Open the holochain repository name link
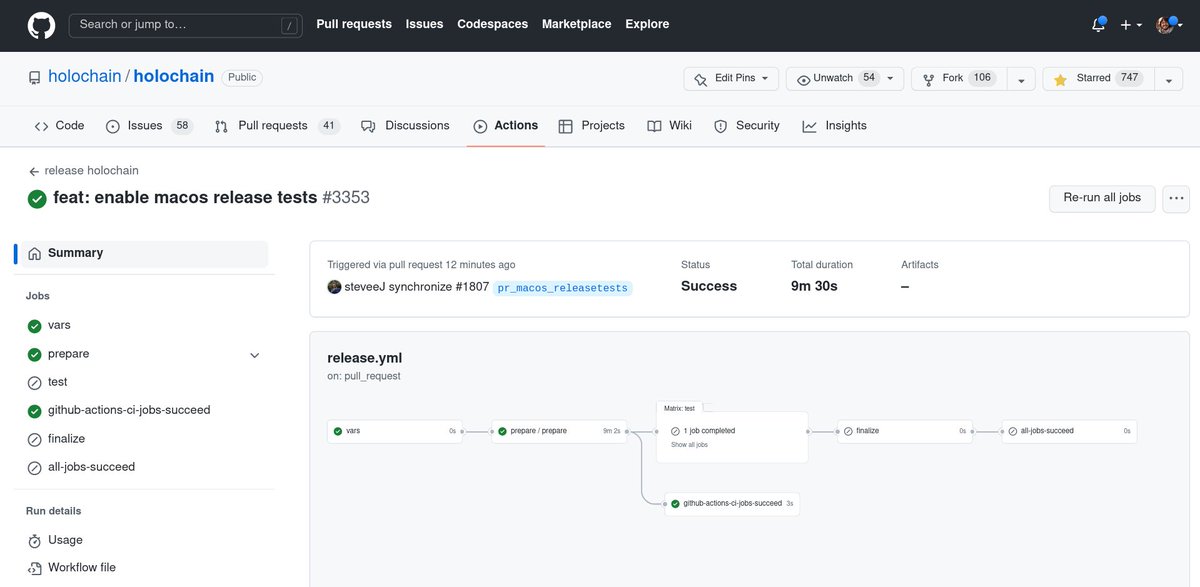Image resolution: width=1200 pixels, height=587 pixels. coord(174,76)
